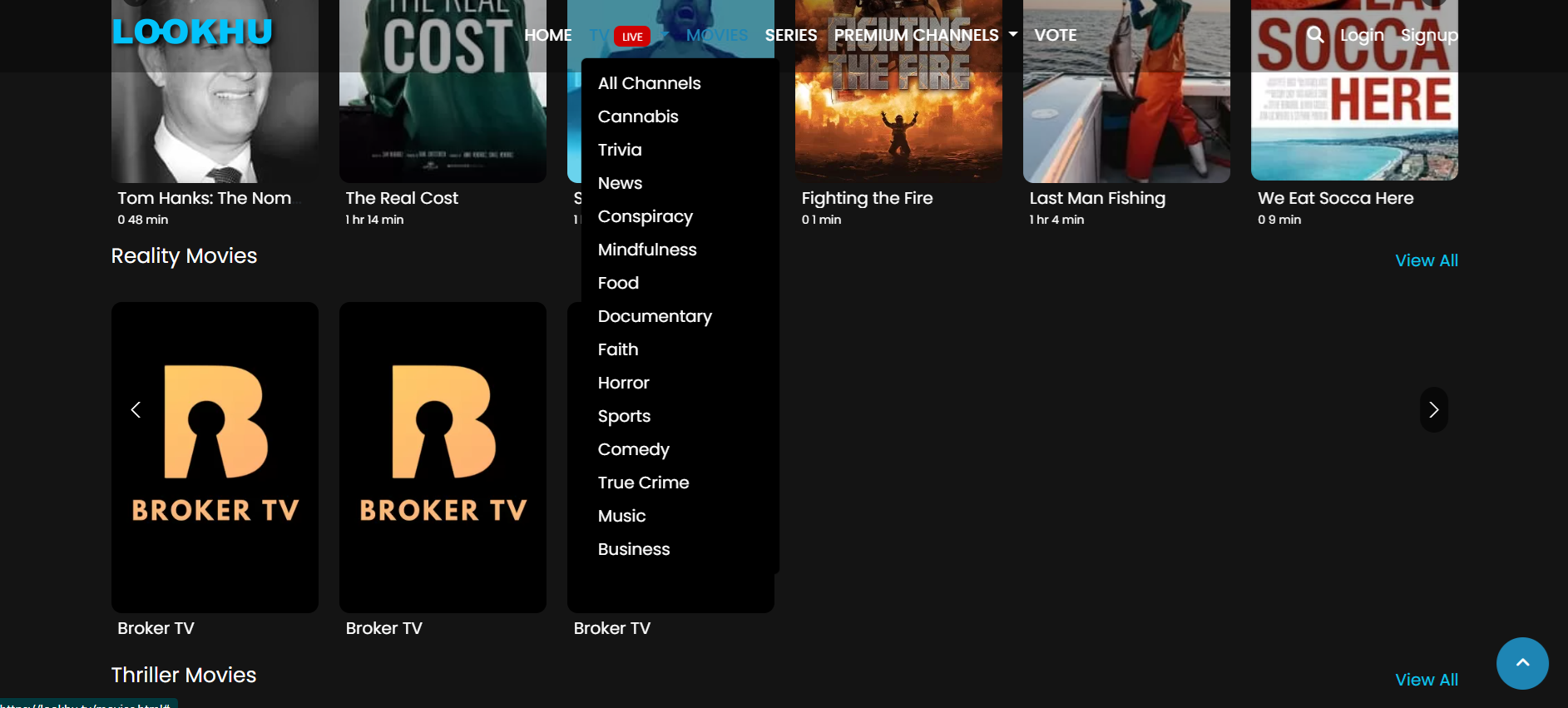Open the Series nav tab

click(x=790, y=35)
